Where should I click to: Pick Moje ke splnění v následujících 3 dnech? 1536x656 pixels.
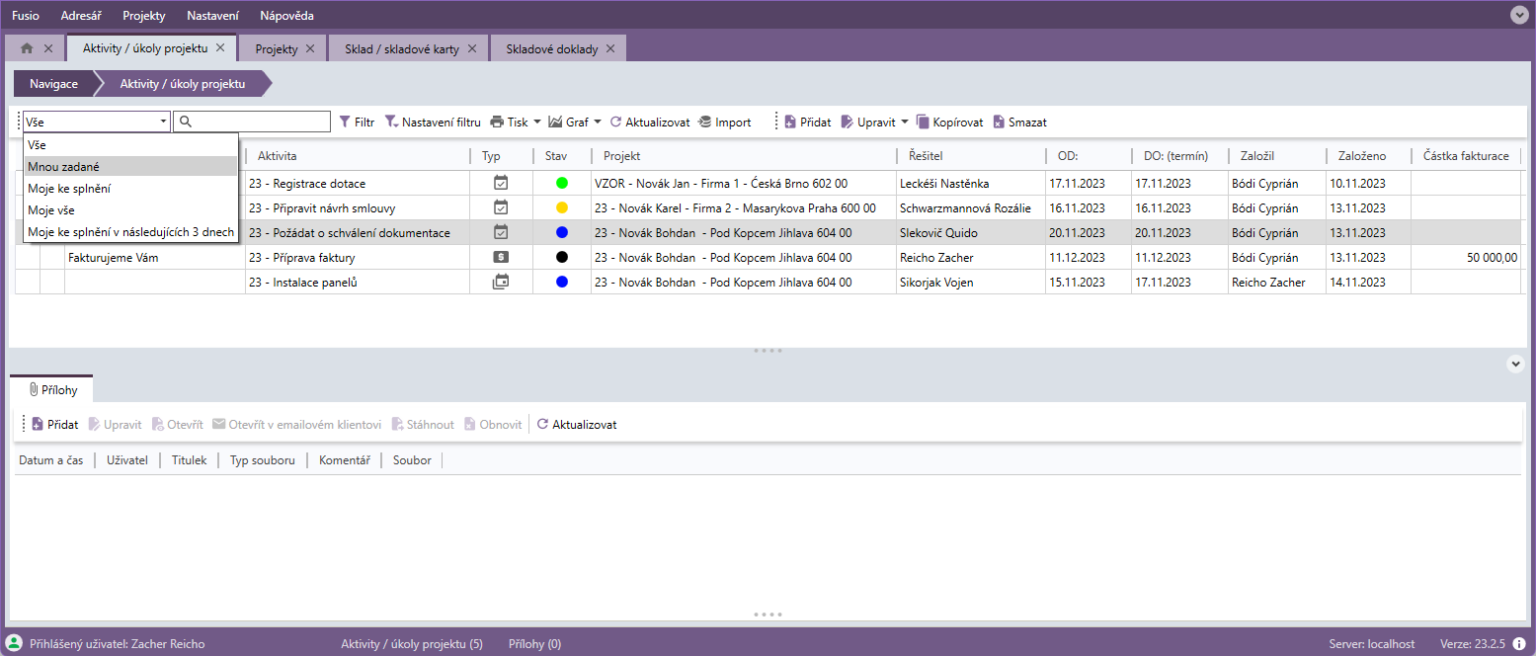pos(131,232)
